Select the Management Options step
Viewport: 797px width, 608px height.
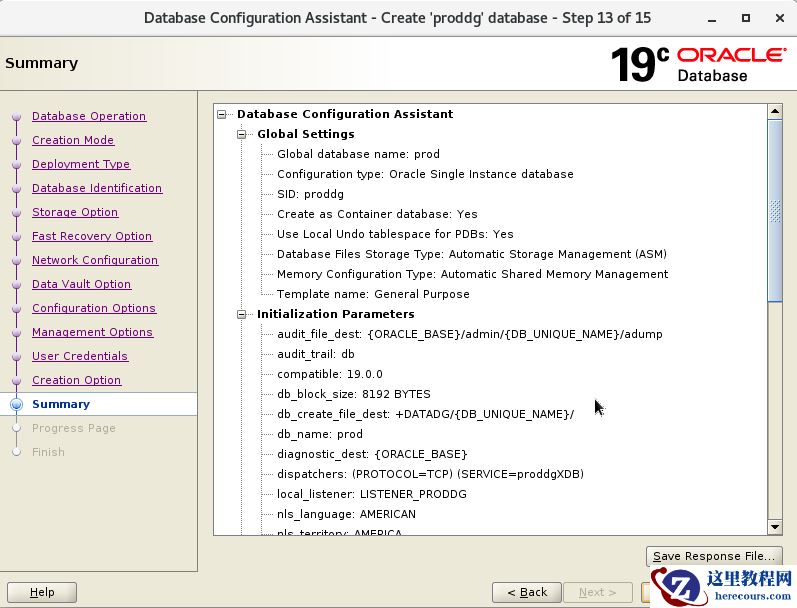click(x=92, y=332)
